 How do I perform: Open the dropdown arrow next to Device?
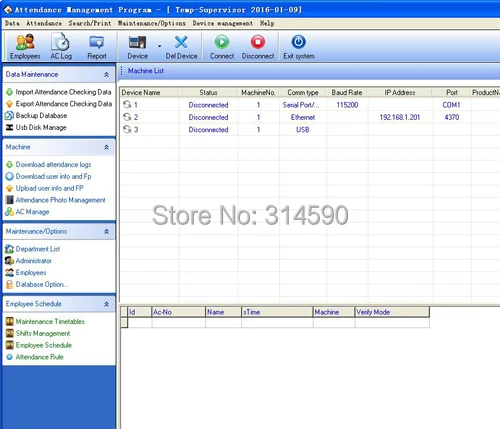pyautogui.click(x=159, y=46)
